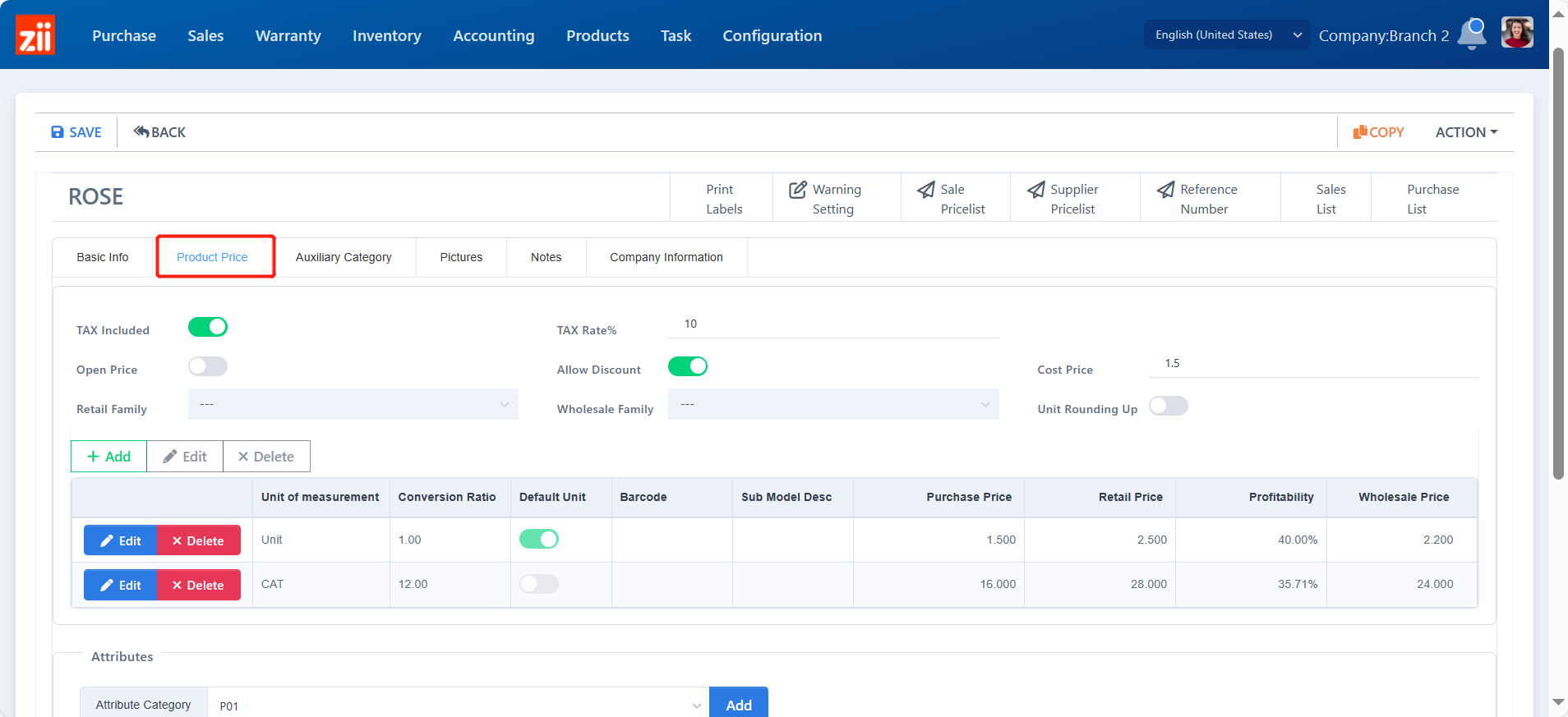The image size is (1568, 717).
Task: Click the user profile avatar
Action: 1516,34
